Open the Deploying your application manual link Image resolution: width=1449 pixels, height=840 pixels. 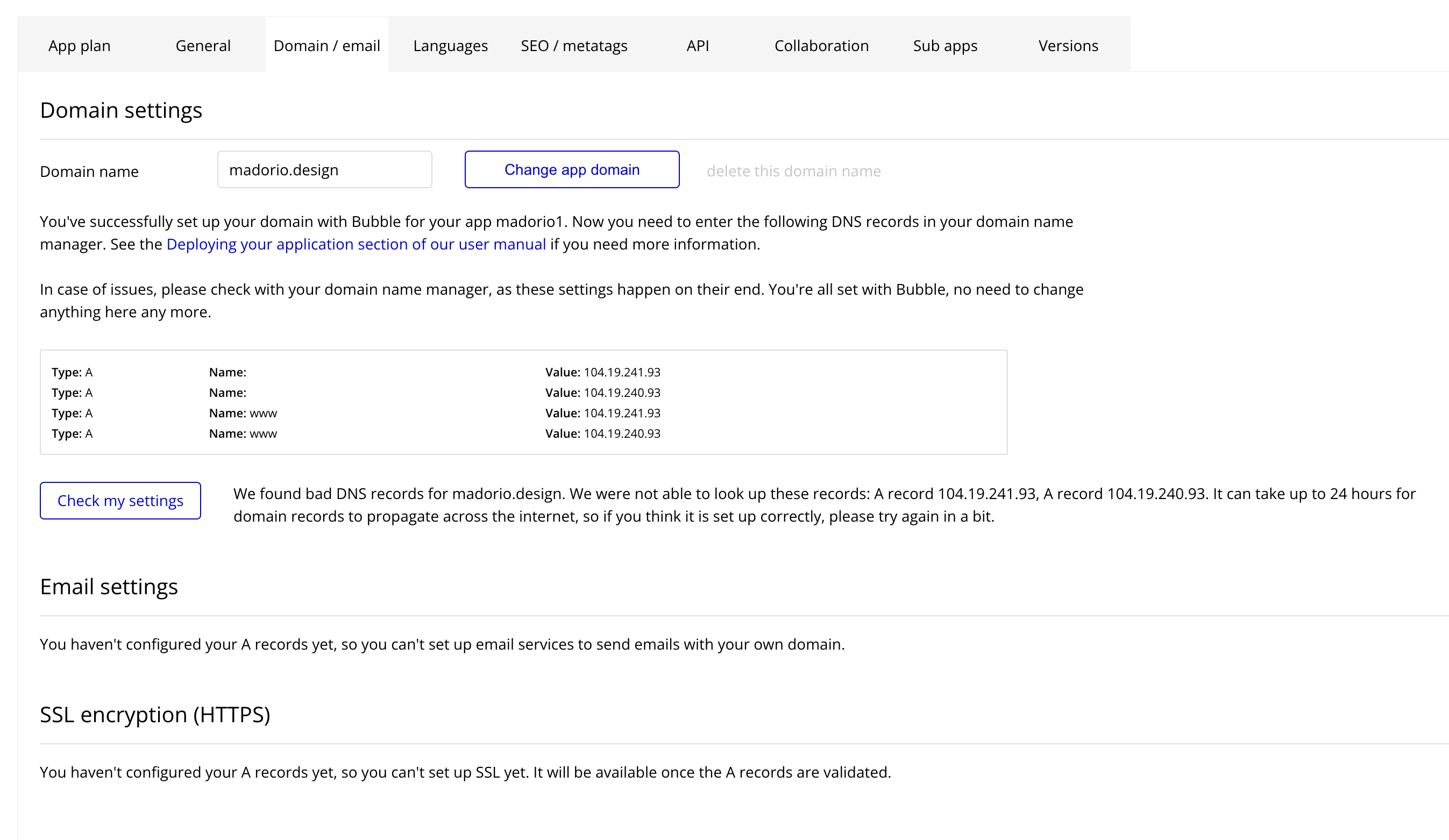pos(356,244)
